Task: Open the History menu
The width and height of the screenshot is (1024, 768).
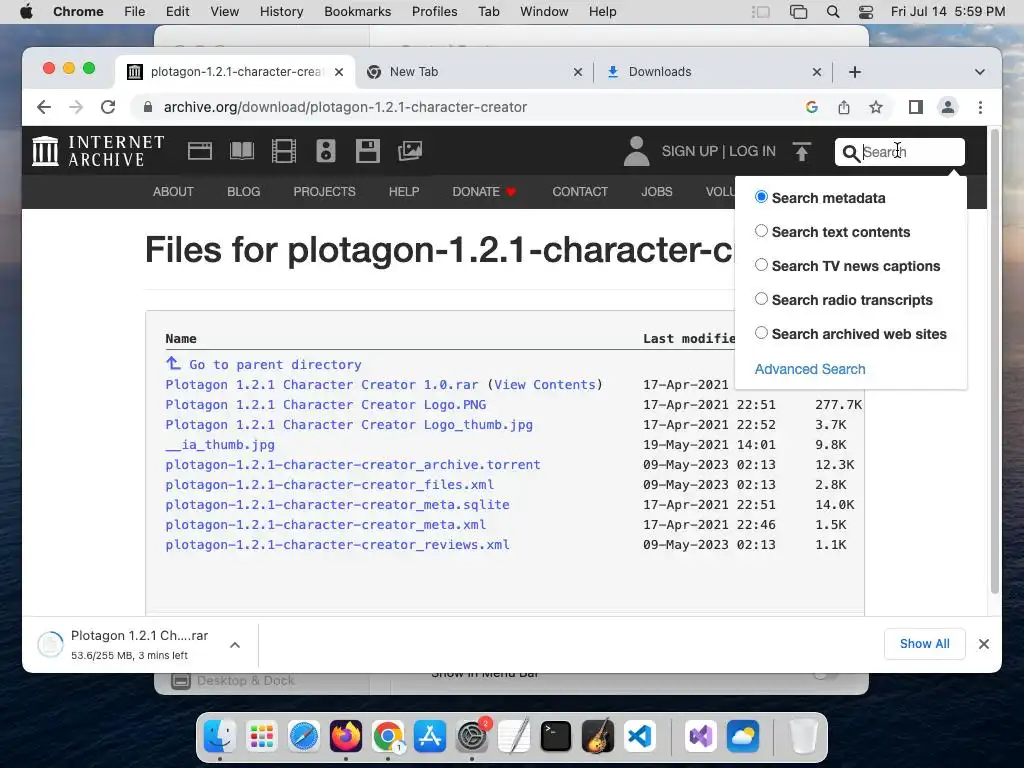Action: coord(281,12)
